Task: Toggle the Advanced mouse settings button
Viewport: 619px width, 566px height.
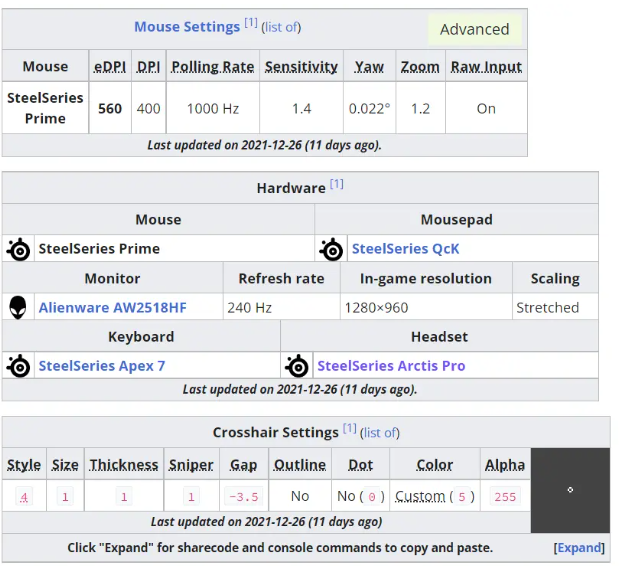Action: coord(475,30)
